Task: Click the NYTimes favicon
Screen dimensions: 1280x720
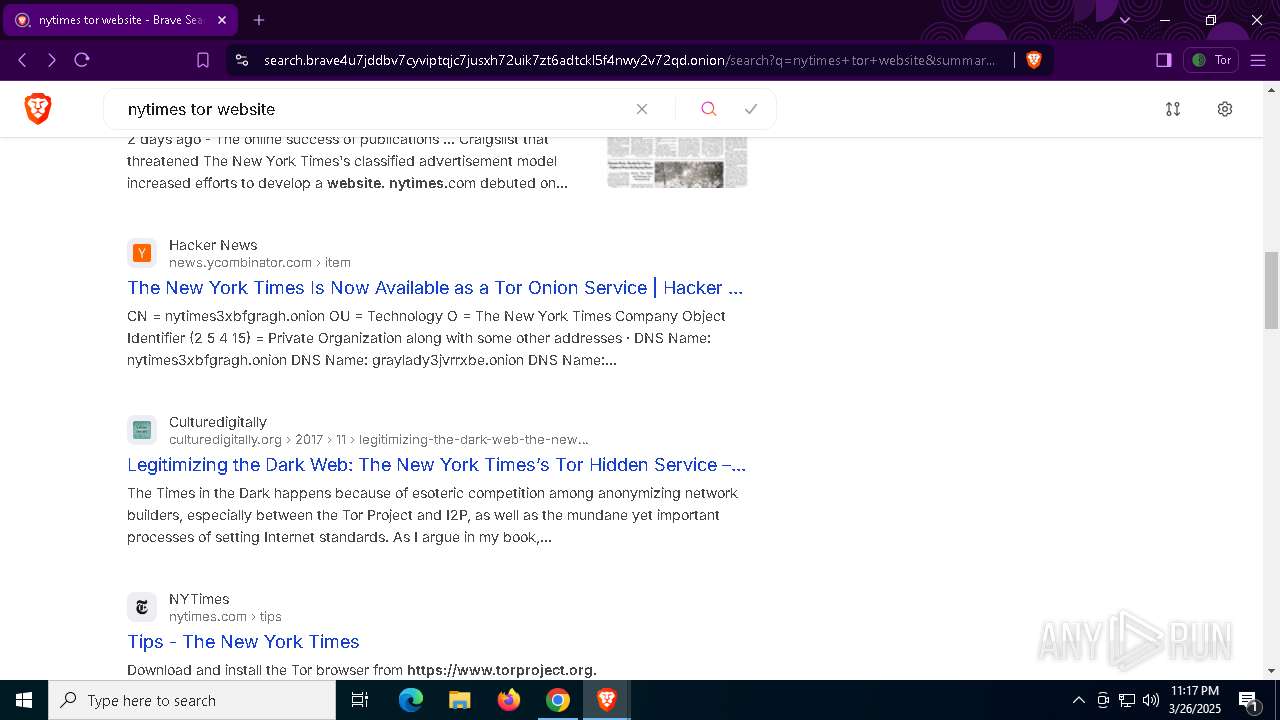Action: (142, 607)
